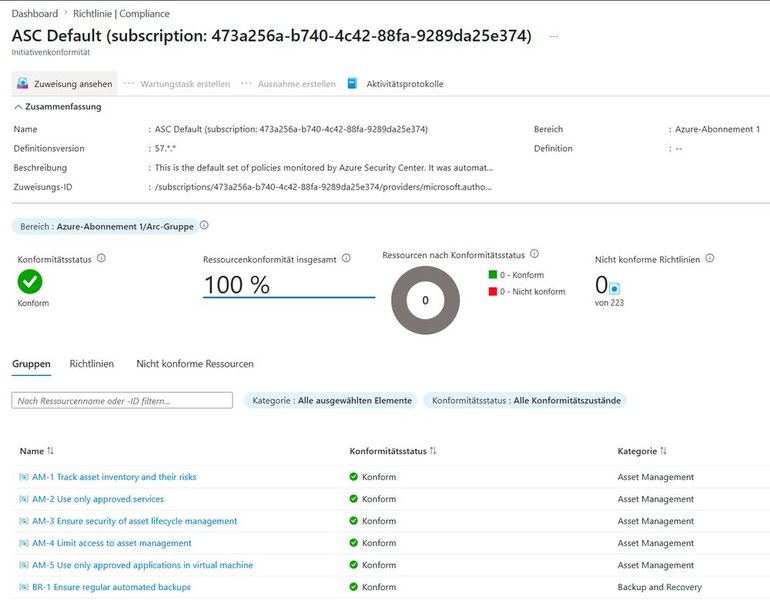Click green status icon in AM-5 row

[354, 565]
